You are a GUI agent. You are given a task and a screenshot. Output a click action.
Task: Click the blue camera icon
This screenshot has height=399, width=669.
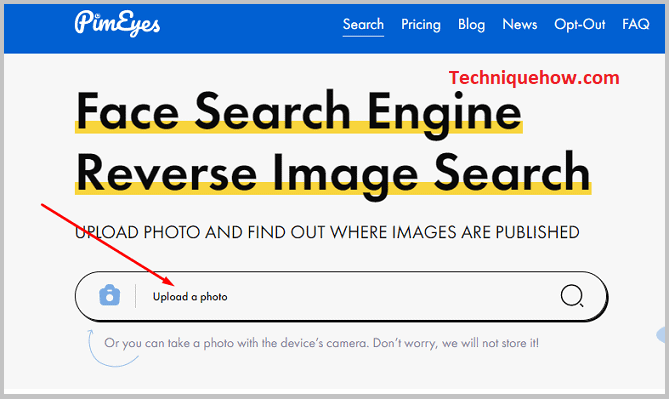coord(110,295)
